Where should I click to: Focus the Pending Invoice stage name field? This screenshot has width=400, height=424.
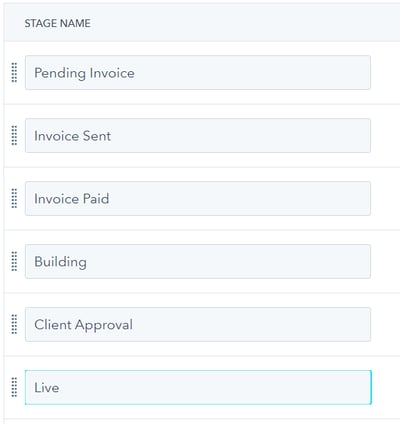(x=198, y=73)
